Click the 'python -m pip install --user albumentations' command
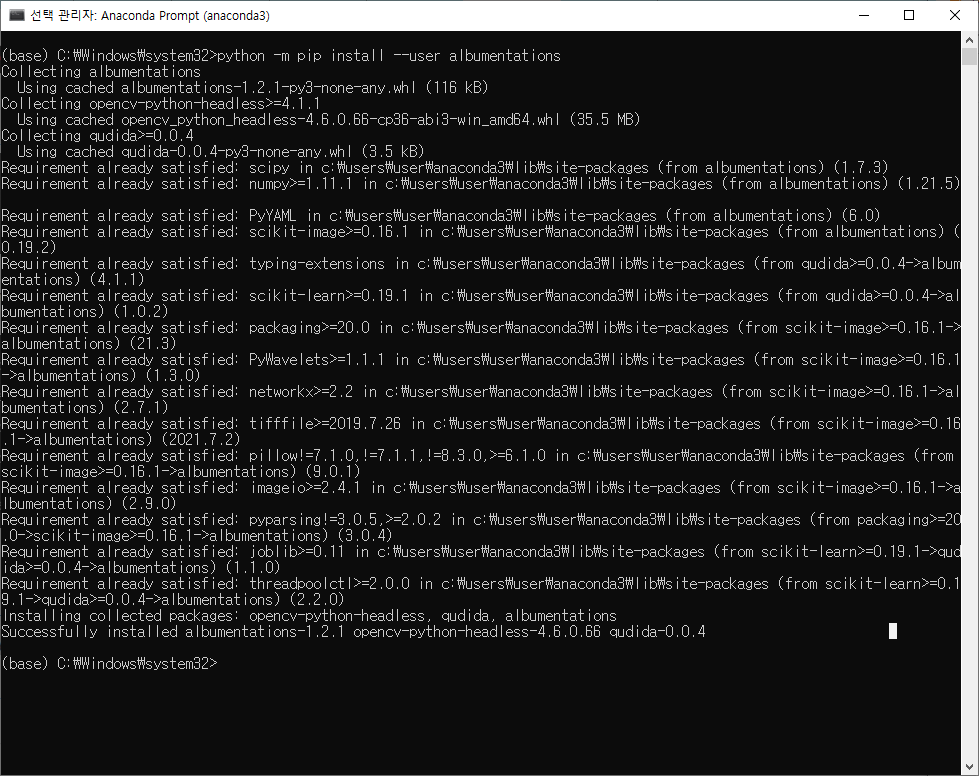This screenshot has width=979, height=776. (388, 56)
